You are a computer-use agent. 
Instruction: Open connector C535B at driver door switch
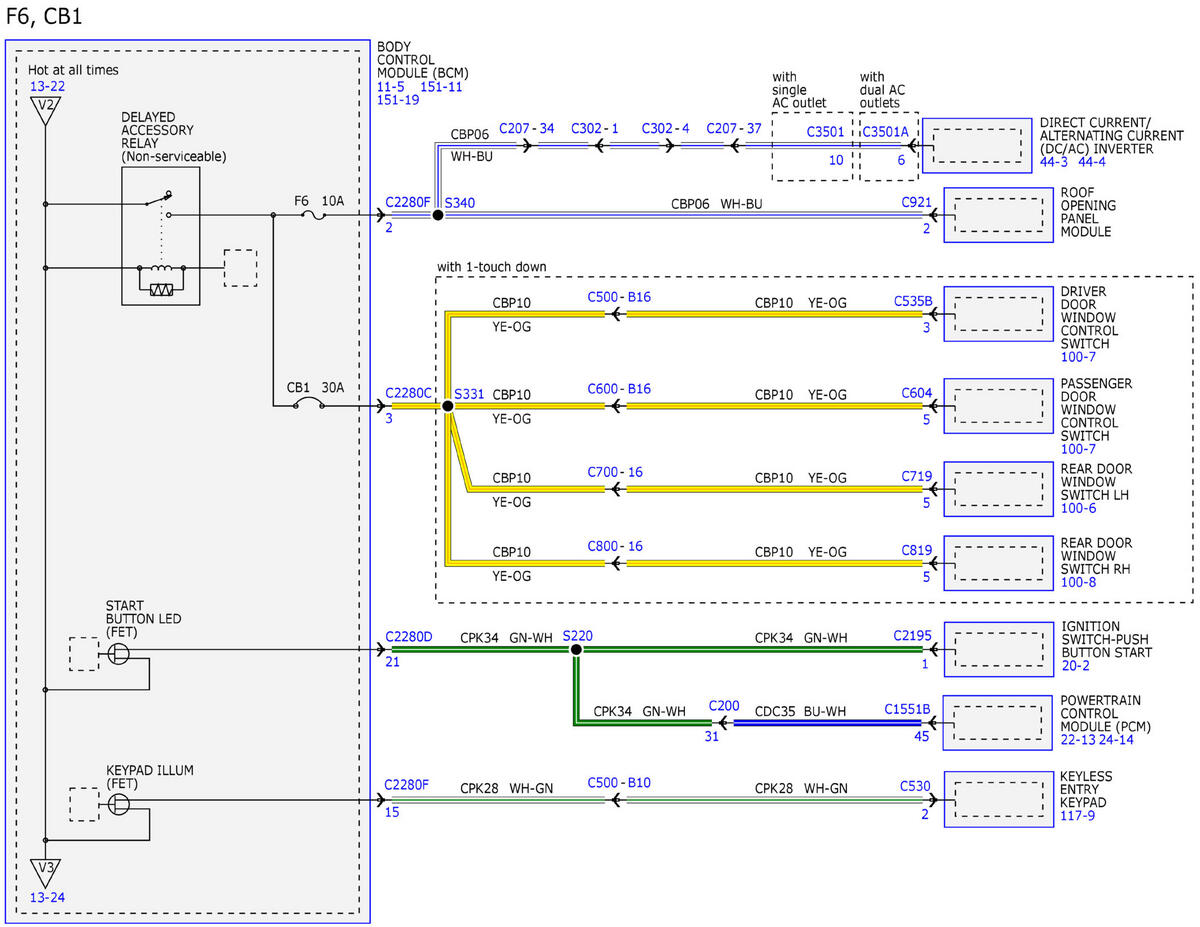coord(913,299)
